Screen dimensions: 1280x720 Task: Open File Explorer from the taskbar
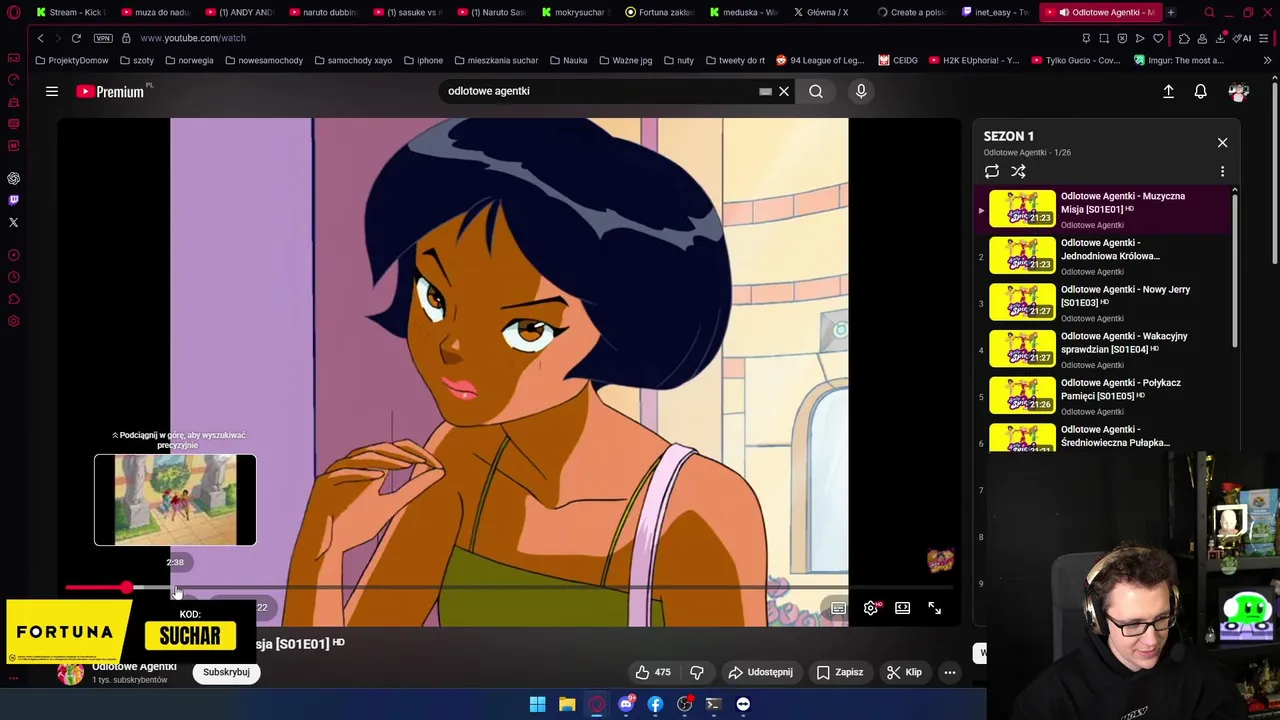[x=567, y=704]
